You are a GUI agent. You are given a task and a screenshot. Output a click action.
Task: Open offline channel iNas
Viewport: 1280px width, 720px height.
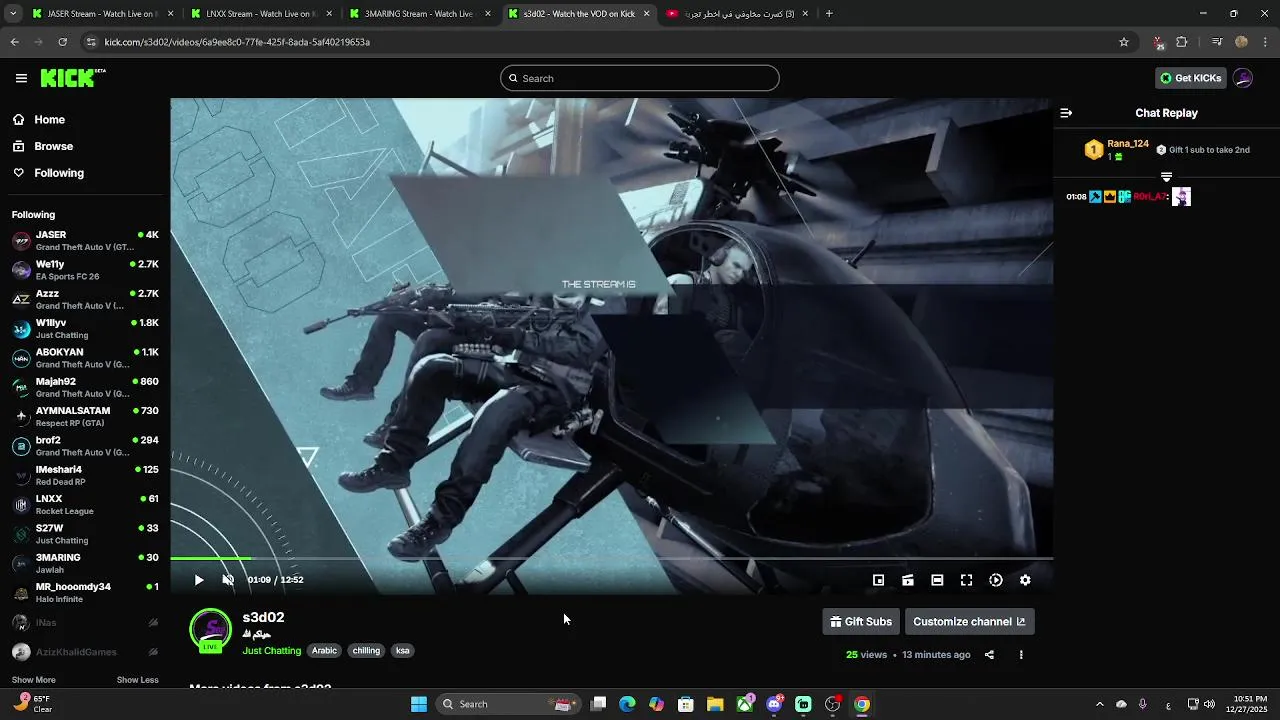(85, 623)
